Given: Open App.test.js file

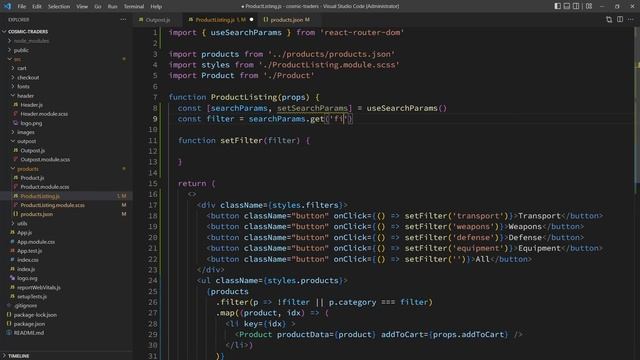Looking at the screenshot, I should tap(29, 251).
